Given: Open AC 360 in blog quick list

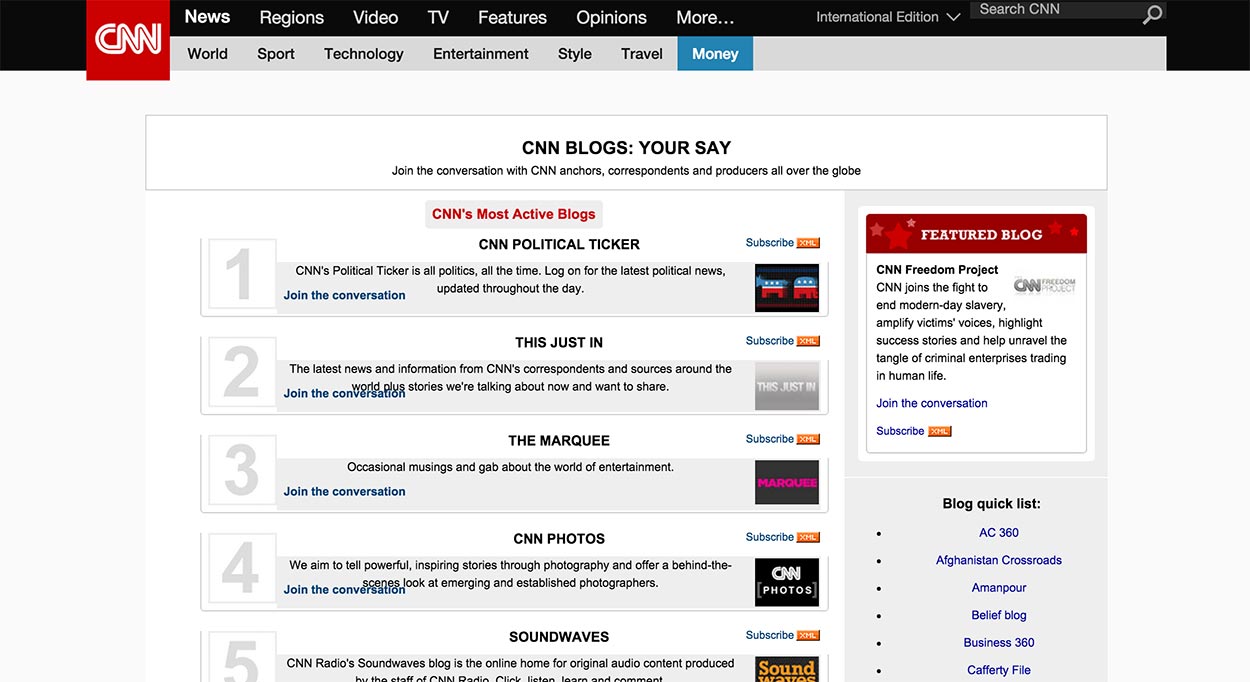Looking at the screenshot, I should (999, 533).
